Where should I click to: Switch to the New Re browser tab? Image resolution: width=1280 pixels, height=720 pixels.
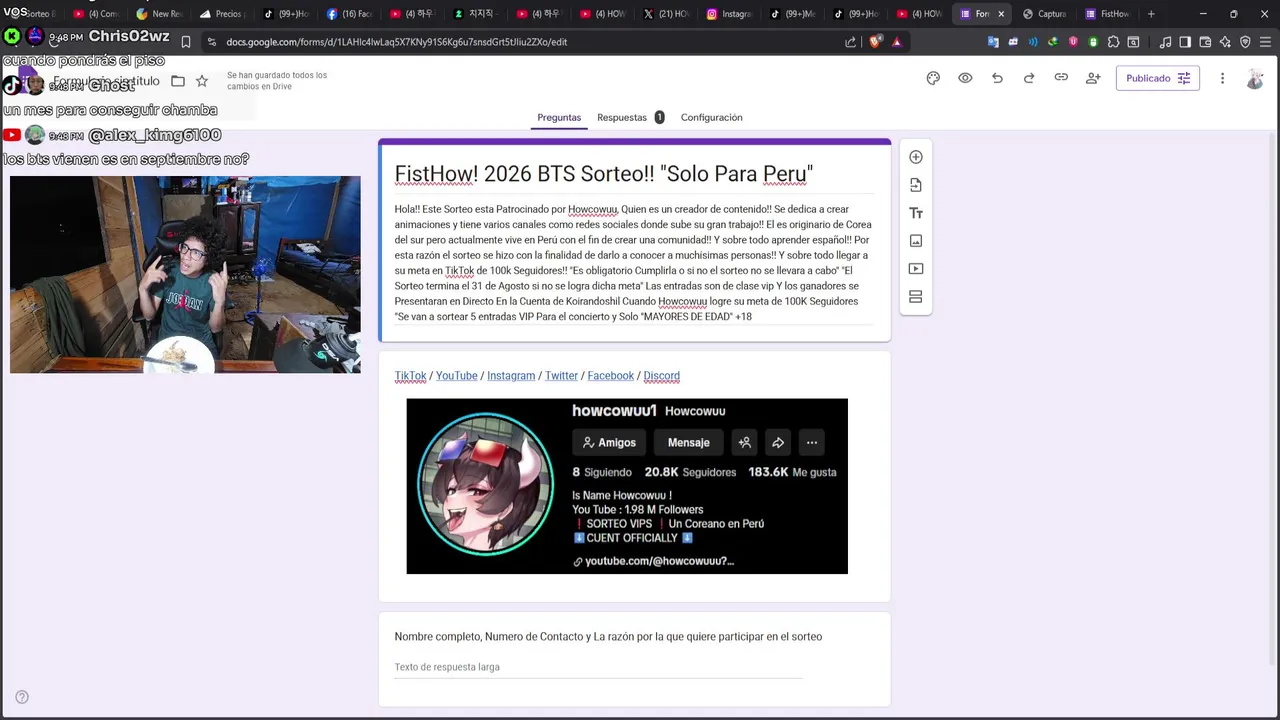tap(160, 14)
